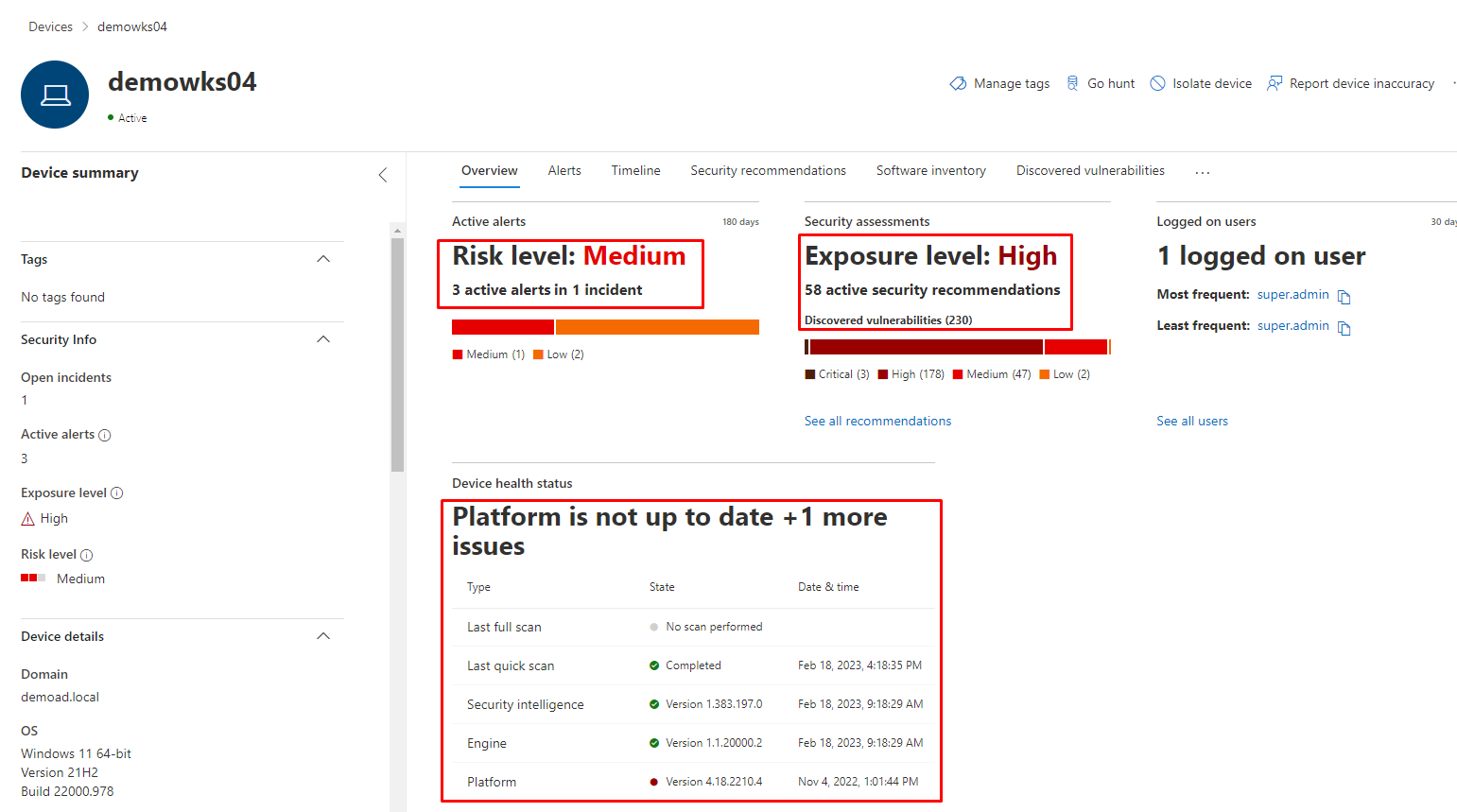Click the laptop device avatar icon
The height and width of the screenshot is (812, 1457).
click(x=55, y=95)
